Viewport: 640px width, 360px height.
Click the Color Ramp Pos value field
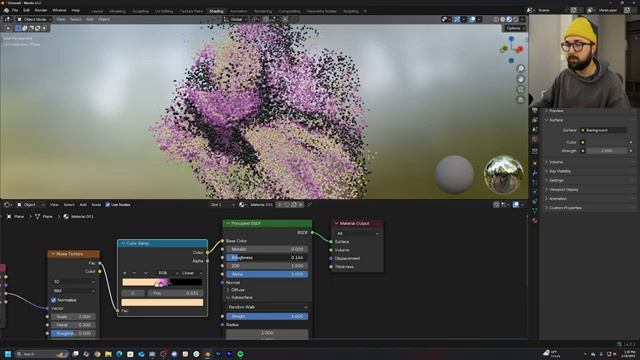click(175, 293)
